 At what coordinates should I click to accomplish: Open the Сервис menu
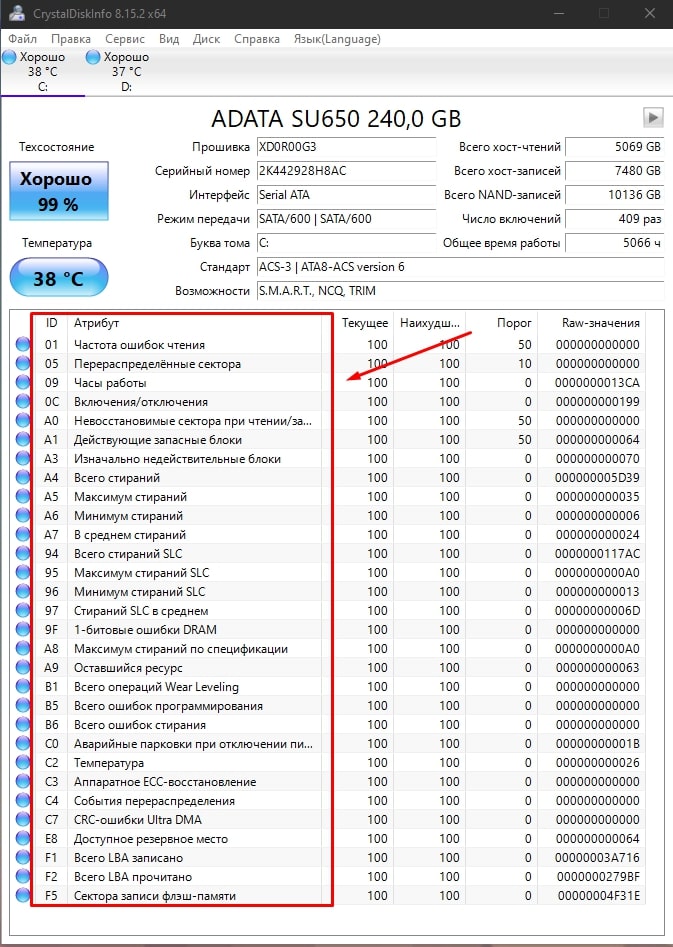pos(124,39)
